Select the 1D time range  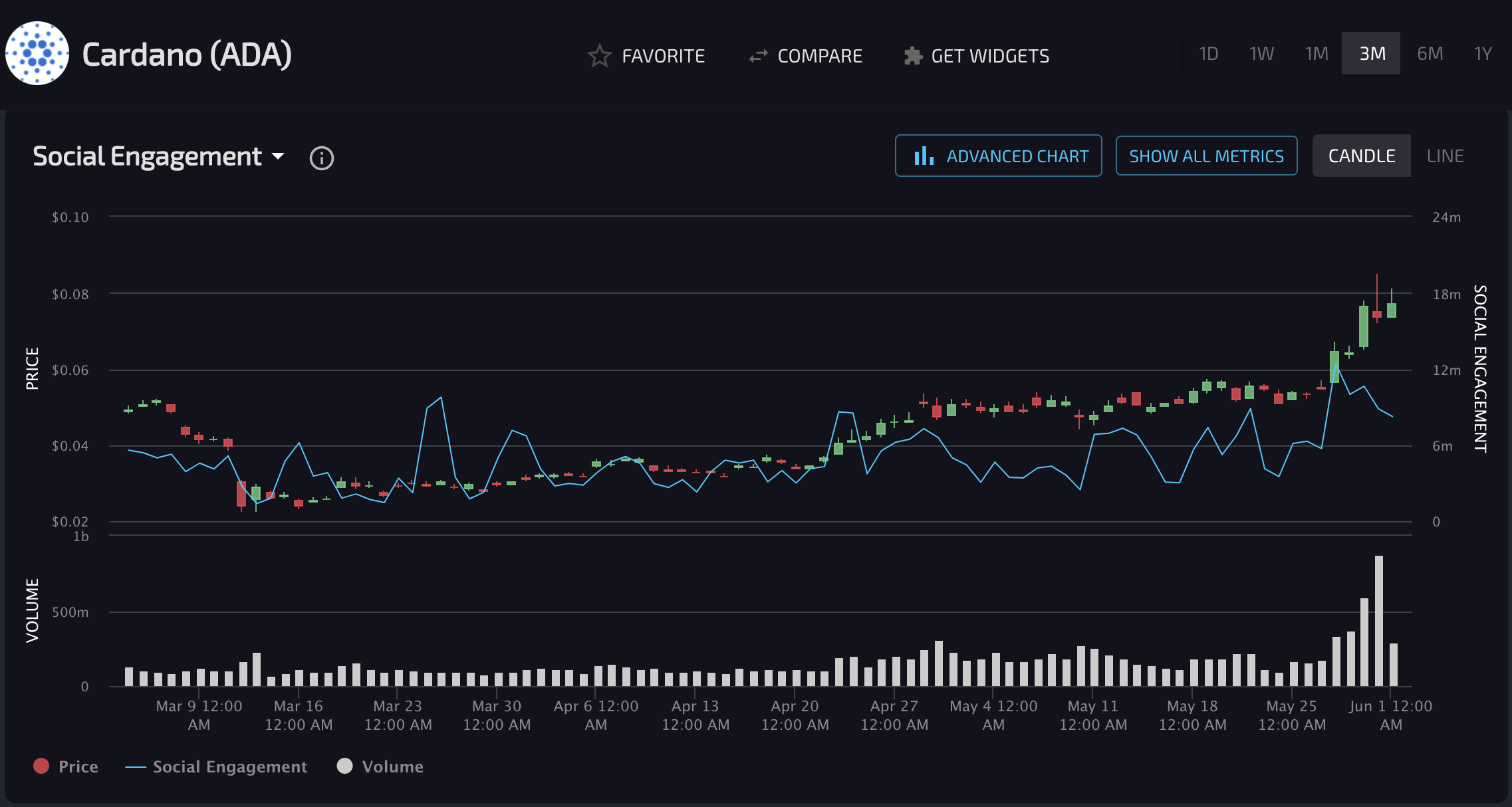click(1208, 53)
